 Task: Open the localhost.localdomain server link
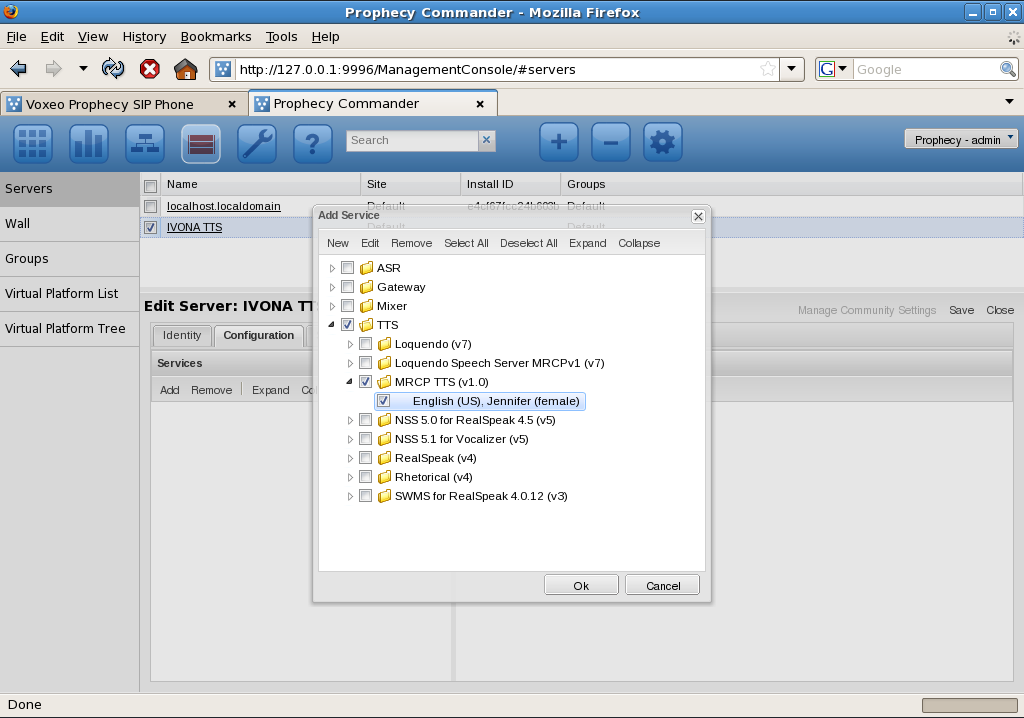224,206
